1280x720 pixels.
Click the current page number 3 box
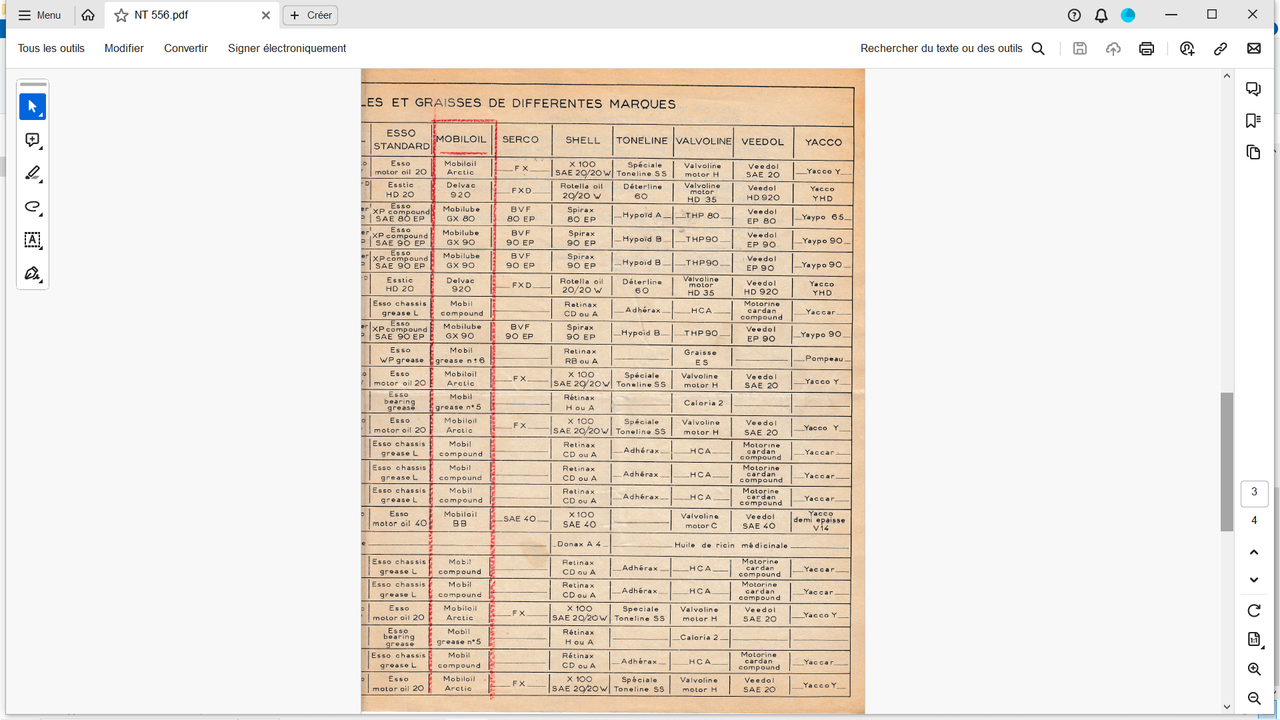pyautogui.click(x=1254, y=492)
